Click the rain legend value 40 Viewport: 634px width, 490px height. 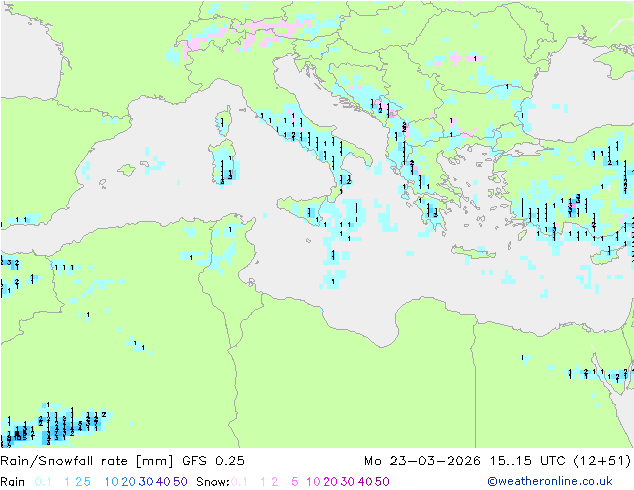point(163,482)
